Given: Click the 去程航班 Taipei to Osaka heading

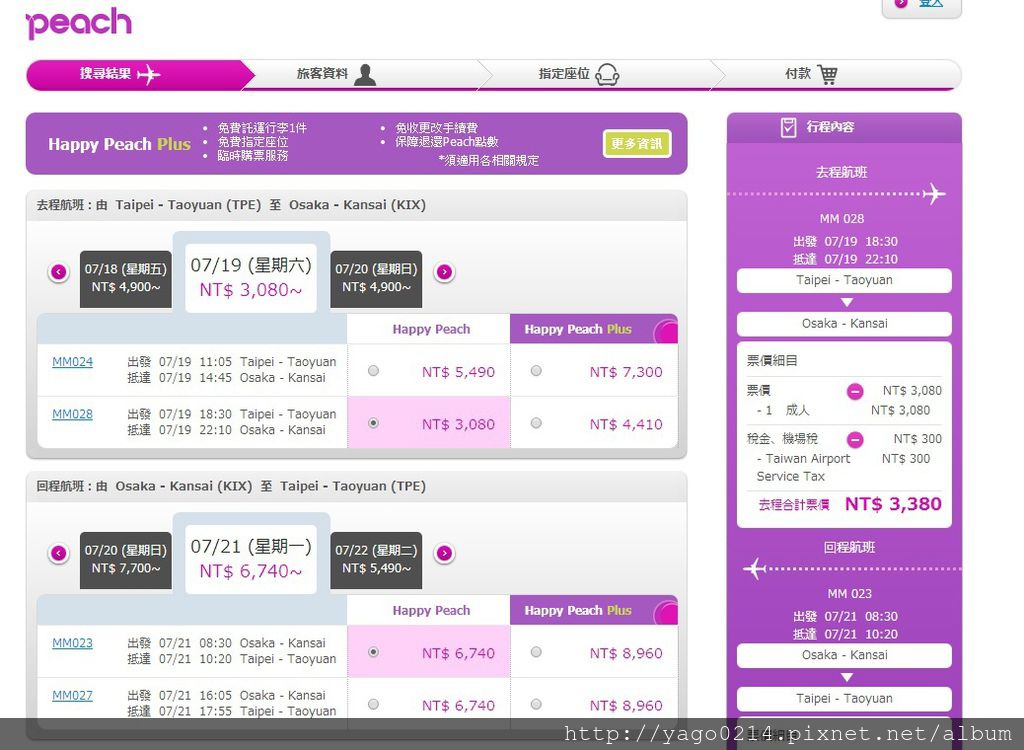Looking at the screenshot, I should click(x=231, y=205).
